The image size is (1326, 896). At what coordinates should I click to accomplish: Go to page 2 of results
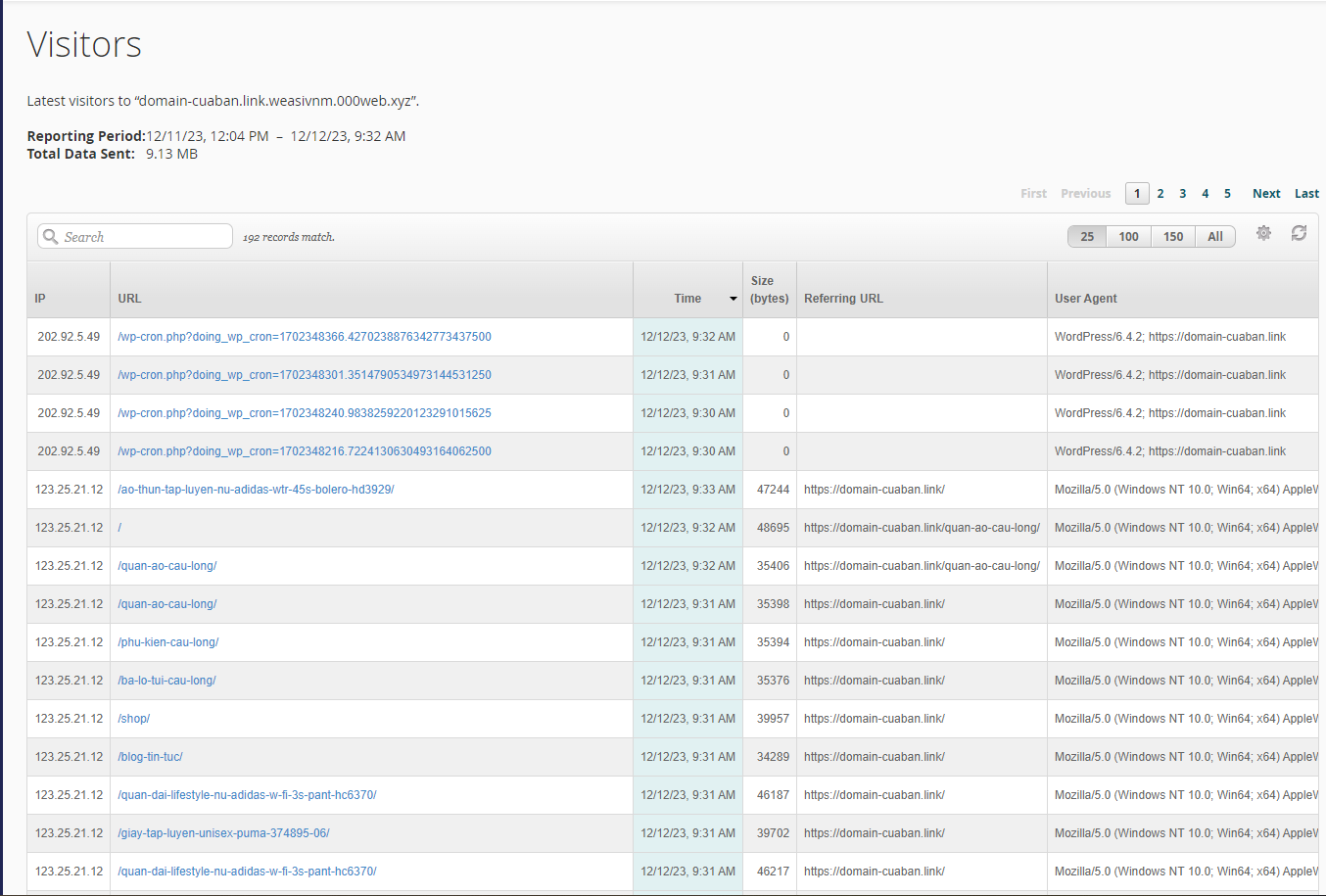click(x=1160, y=194)
